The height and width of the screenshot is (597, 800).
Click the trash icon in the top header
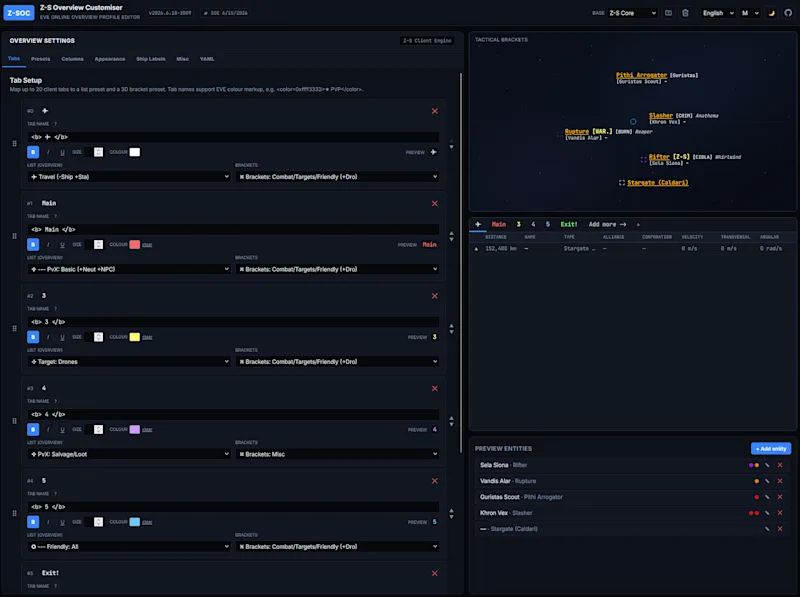click(x=685, y=13)
